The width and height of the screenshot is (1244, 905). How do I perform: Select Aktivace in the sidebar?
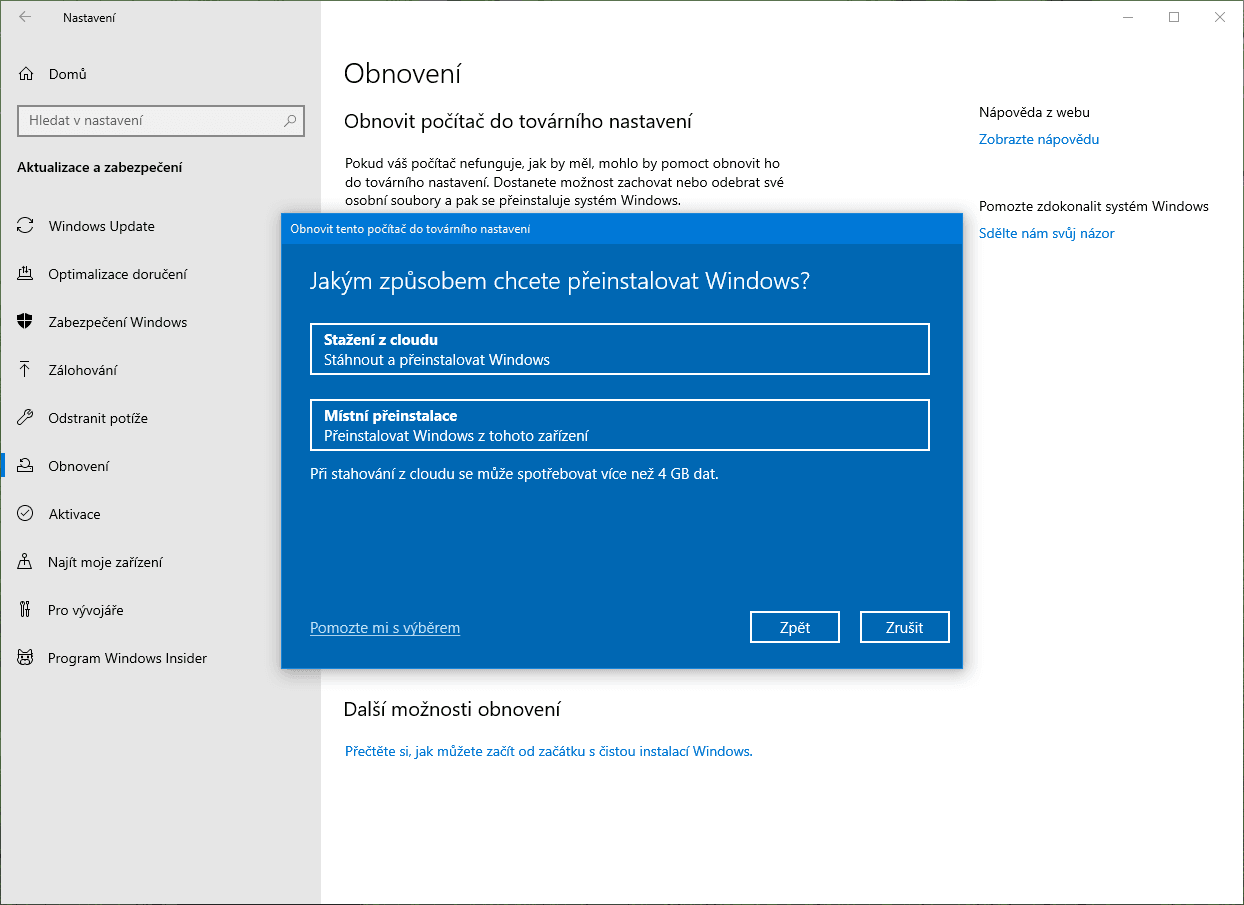(80, 514)
